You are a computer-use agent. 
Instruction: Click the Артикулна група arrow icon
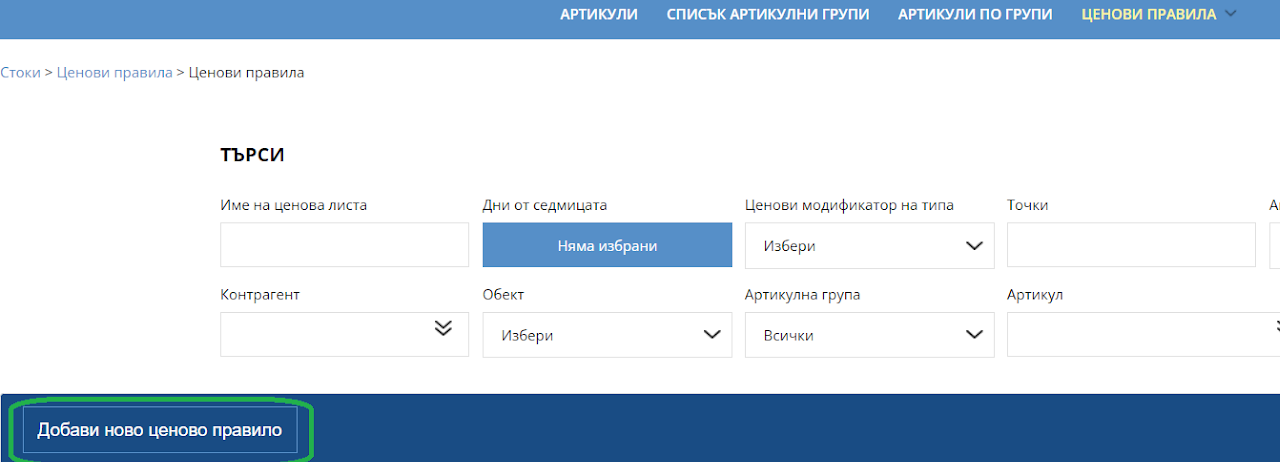(974, 334)
